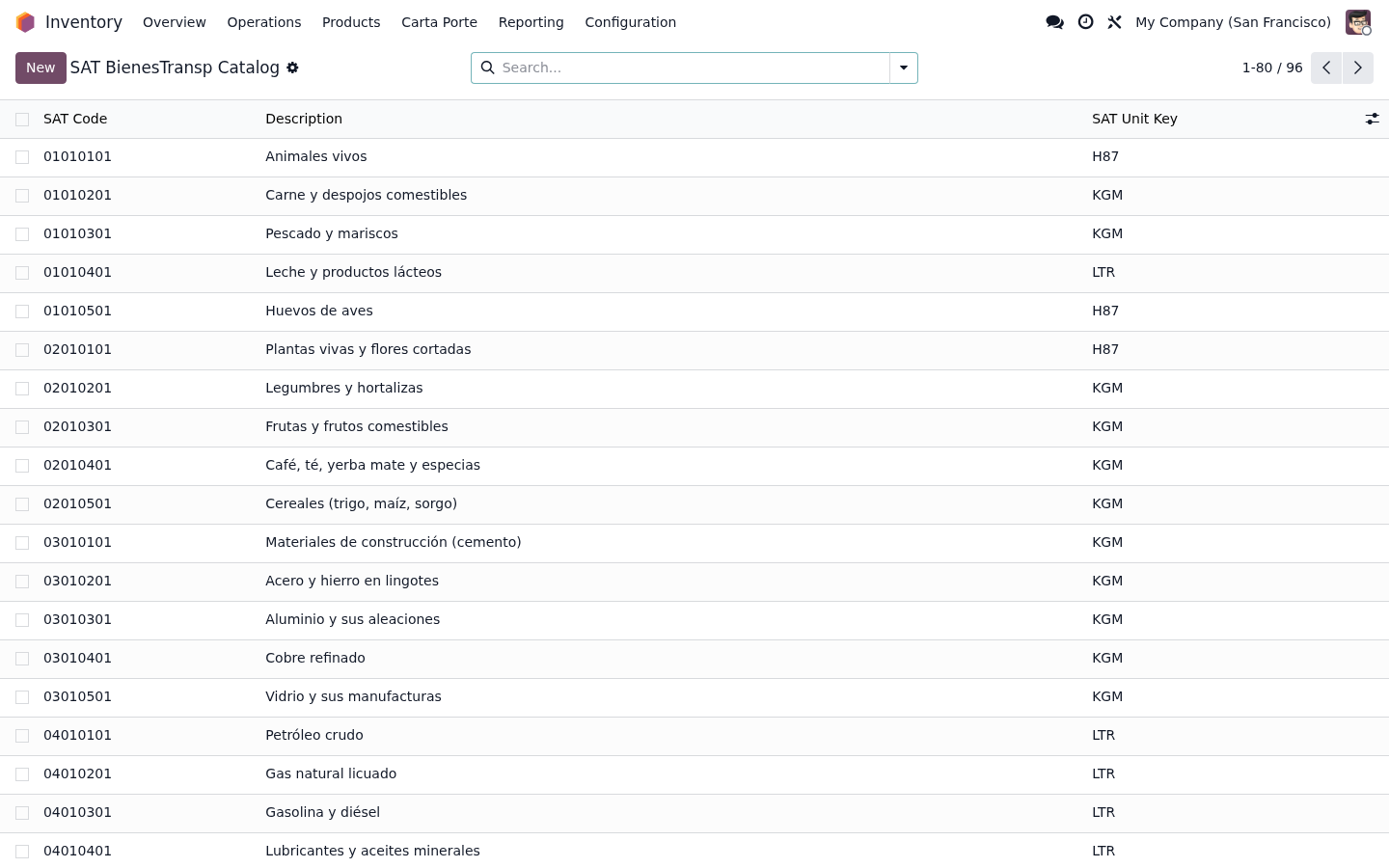Image resolution: width=1389 pixels, height=868 pixels.
Task: Create a New catalog record
Action: [41, 68]
